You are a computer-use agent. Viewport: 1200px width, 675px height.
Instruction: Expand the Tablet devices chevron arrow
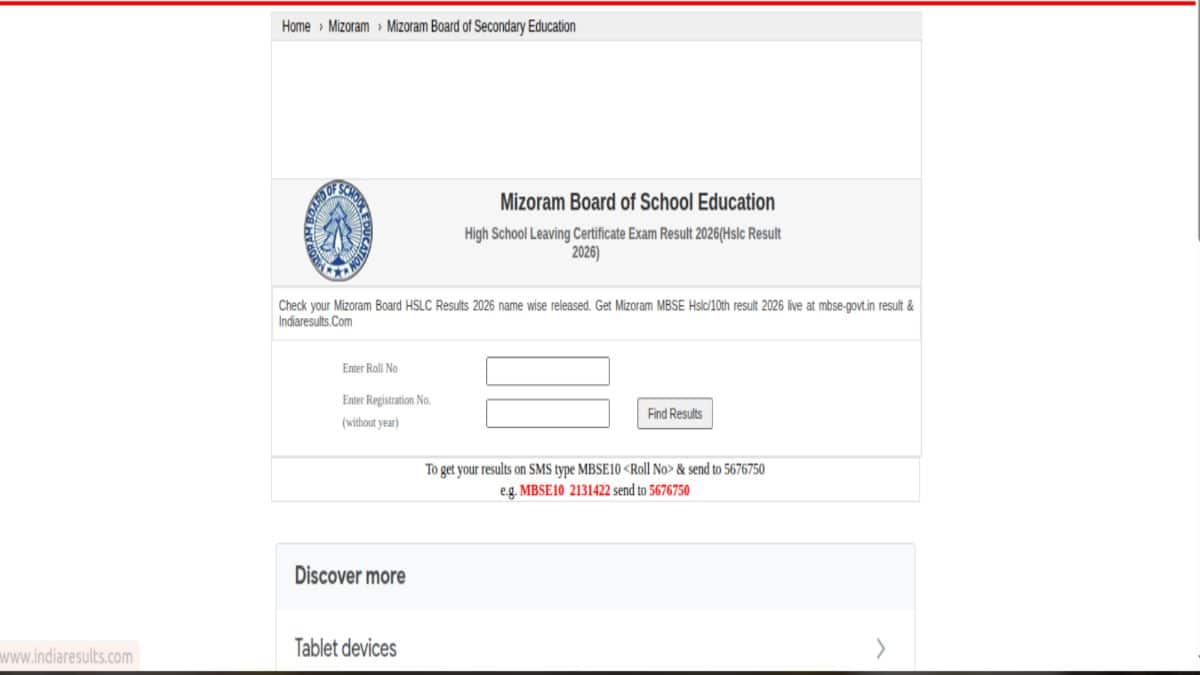pos(880,649)
